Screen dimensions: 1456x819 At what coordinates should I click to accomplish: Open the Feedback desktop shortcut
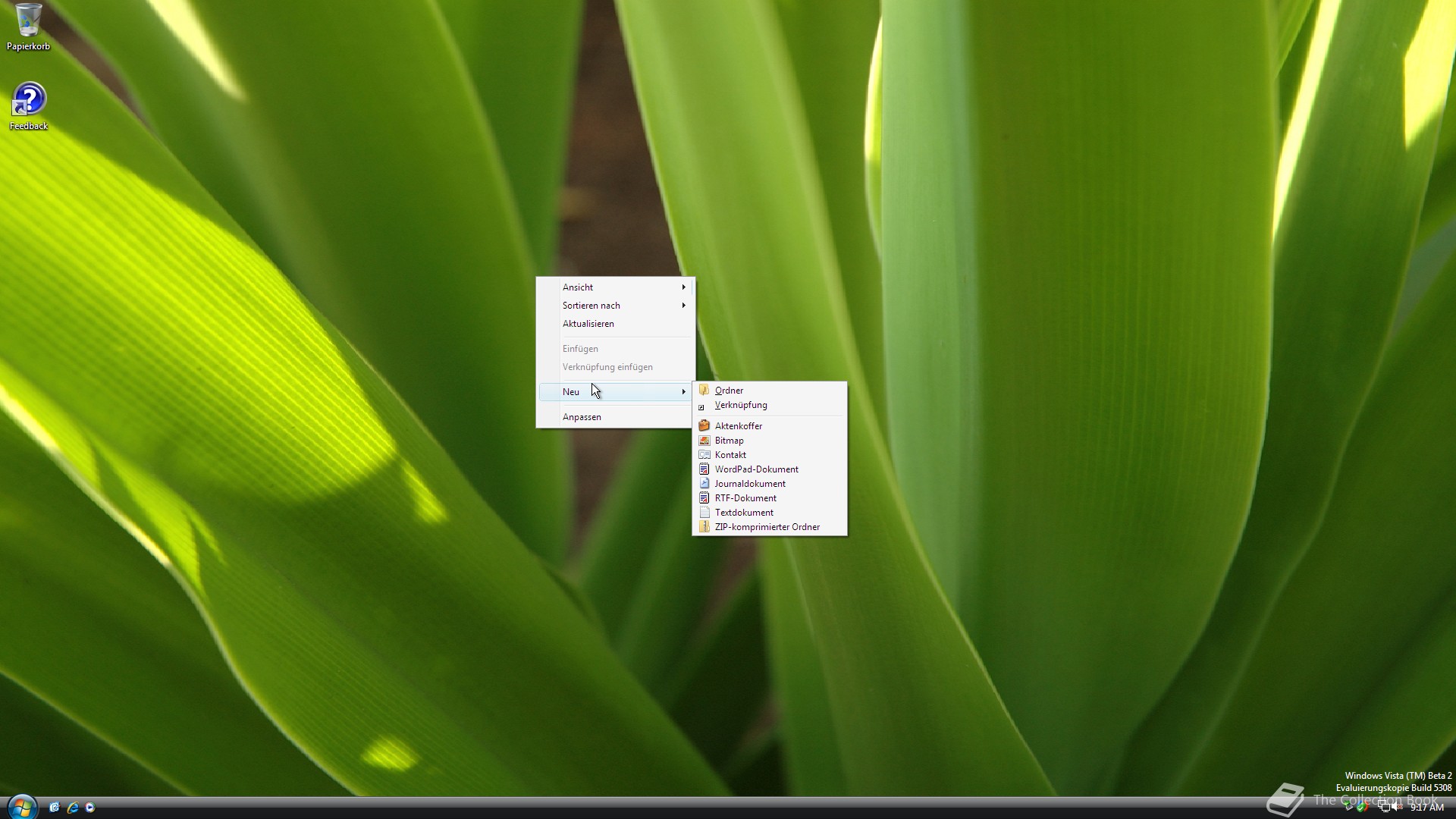(28, 101)
